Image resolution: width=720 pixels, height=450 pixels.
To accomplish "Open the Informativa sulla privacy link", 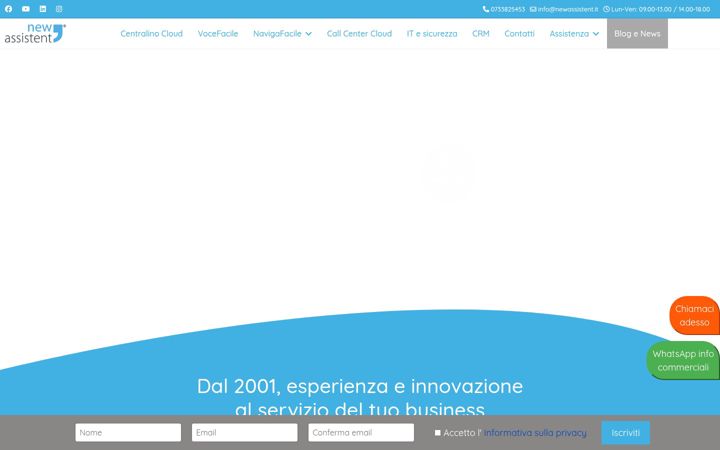I will pyautogui.click(x=535, y=433).
